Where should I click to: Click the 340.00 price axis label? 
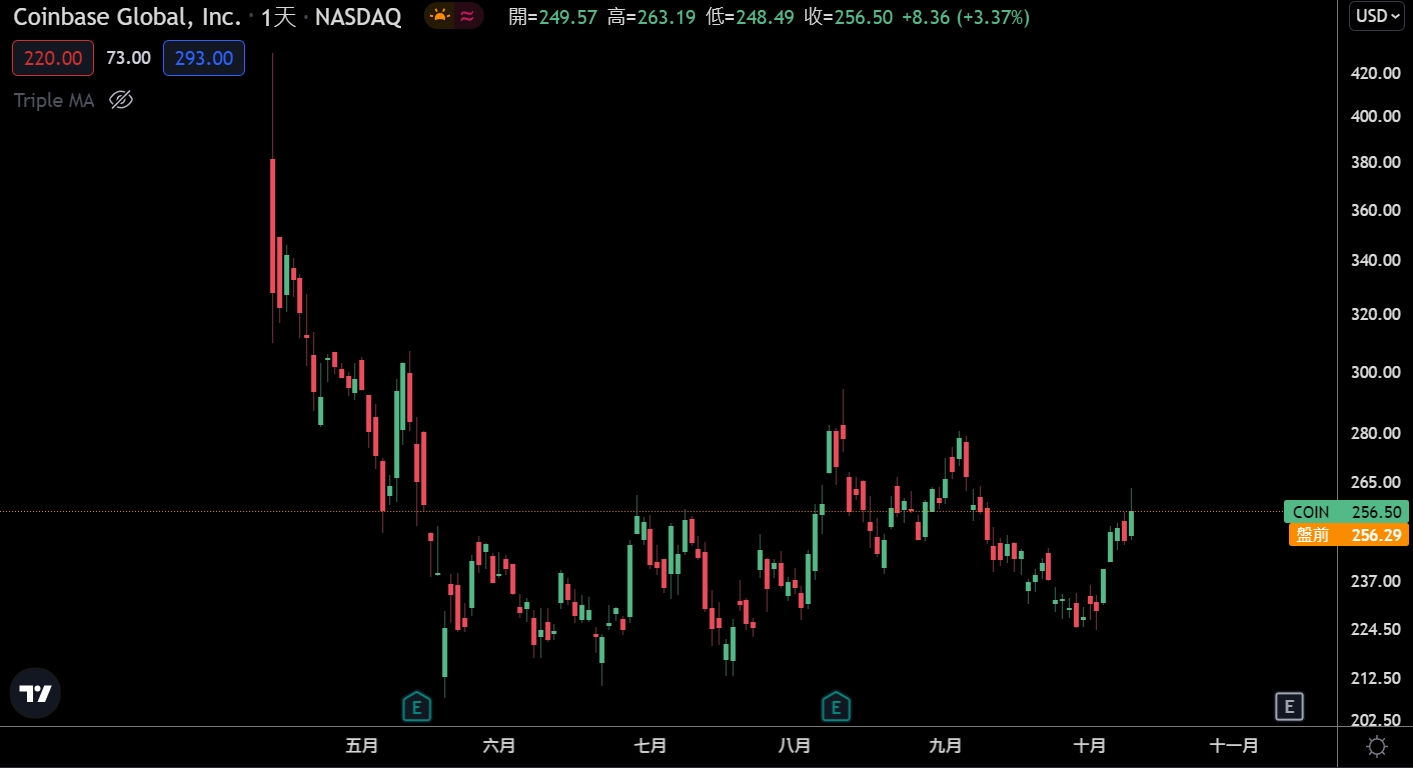[x=1375, y=260]
